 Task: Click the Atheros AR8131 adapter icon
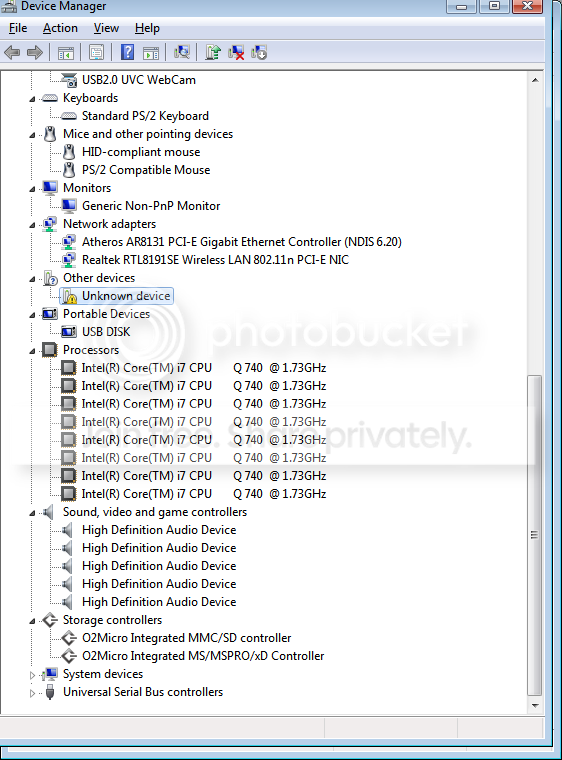(69, 242)
